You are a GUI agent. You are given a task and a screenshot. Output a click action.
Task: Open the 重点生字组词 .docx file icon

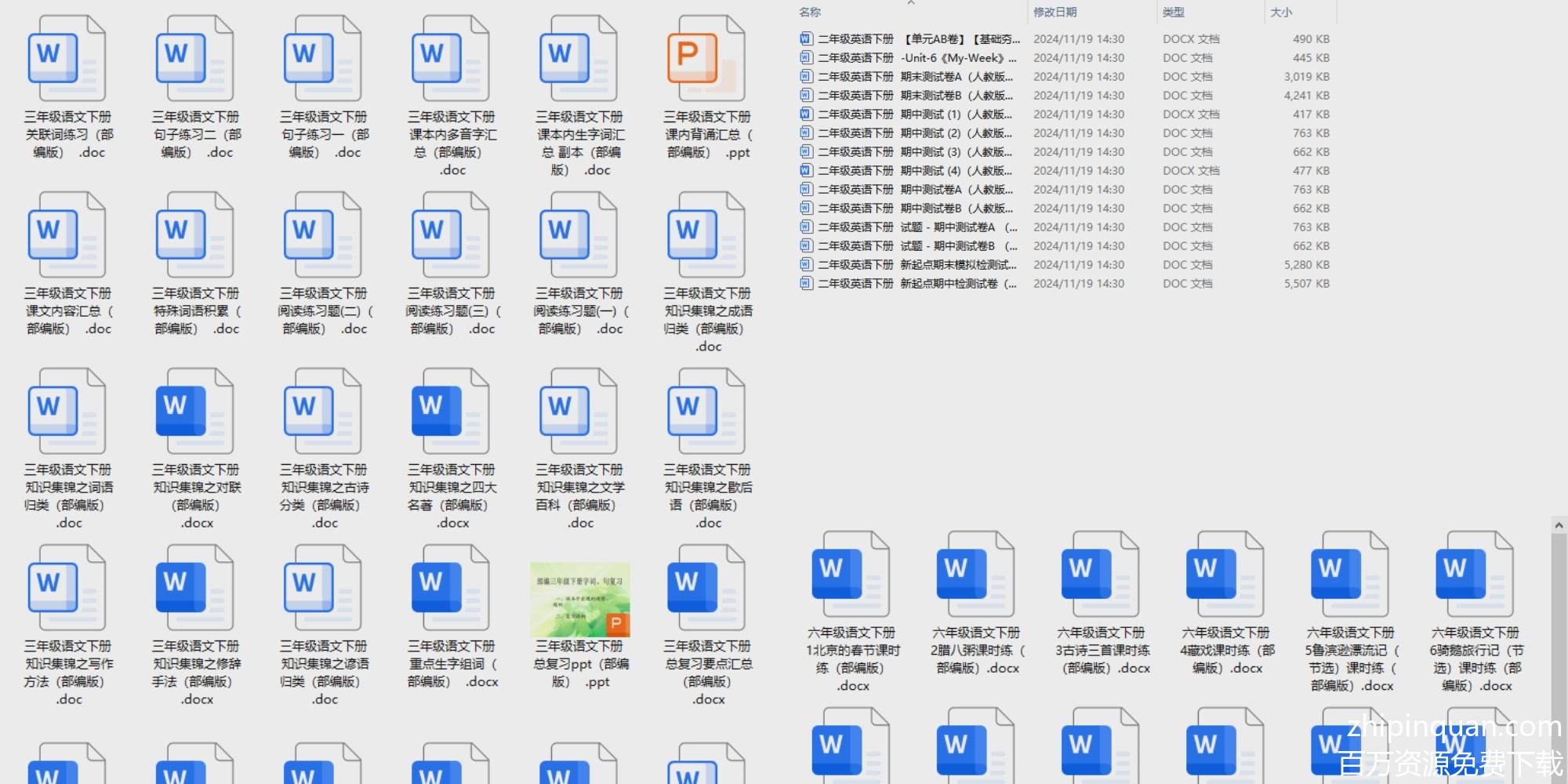(x=450, y=589)
